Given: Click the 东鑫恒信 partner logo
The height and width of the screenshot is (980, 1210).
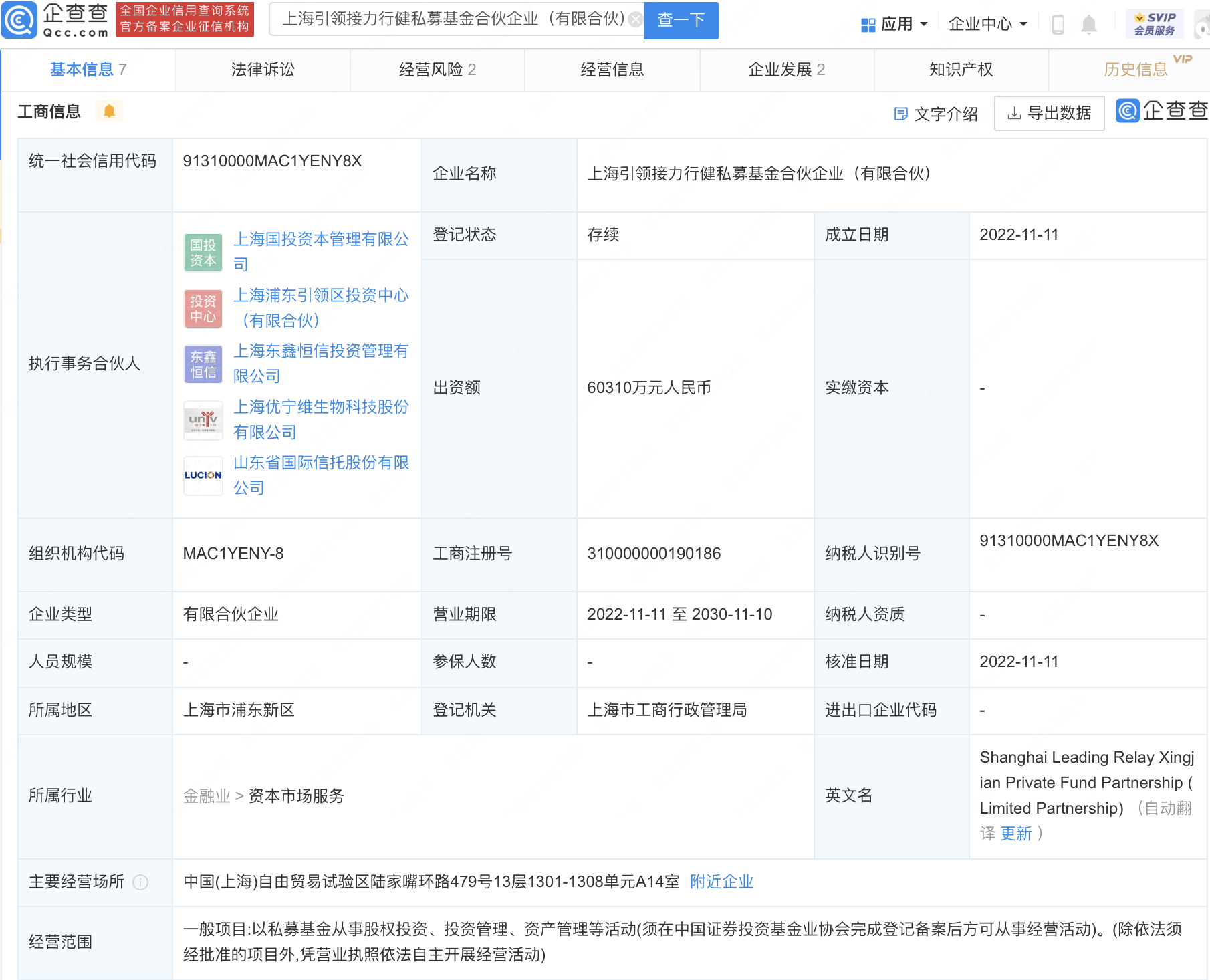Looking at the screenshot, I should pos(203,364).
